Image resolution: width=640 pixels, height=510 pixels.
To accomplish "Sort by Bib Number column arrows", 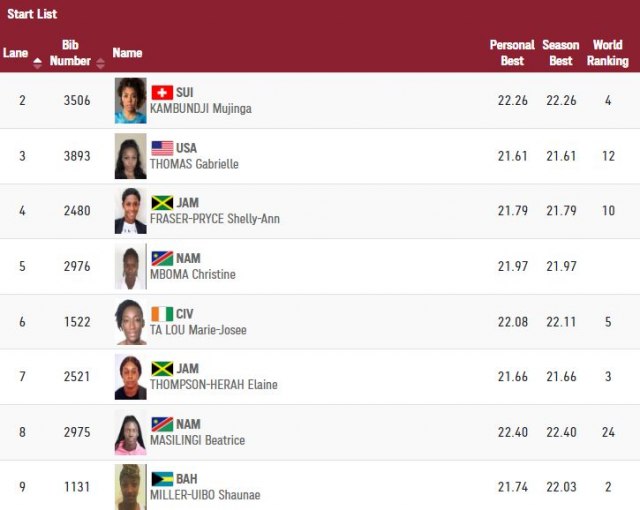I will pyautogui.click(x=99, y=61).
